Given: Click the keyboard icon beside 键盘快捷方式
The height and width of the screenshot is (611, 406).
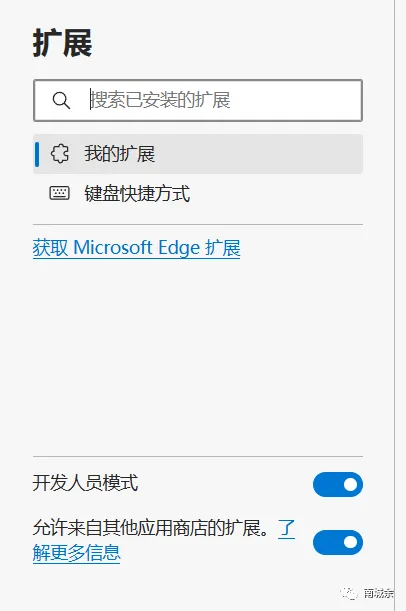Looking at the screenshot, I should 60,193.
